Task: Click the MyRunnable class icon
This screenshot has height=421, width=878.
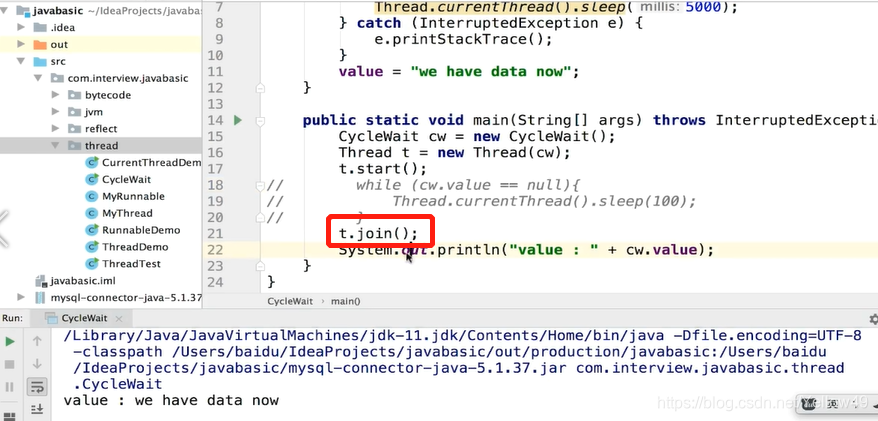Action: [x=92, y=196]
